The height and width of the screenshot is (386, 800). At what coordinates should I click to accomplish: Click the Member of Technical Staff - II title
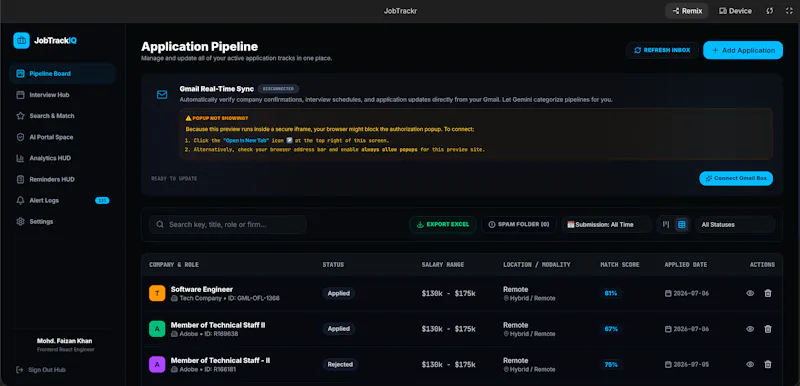[220, 361]
